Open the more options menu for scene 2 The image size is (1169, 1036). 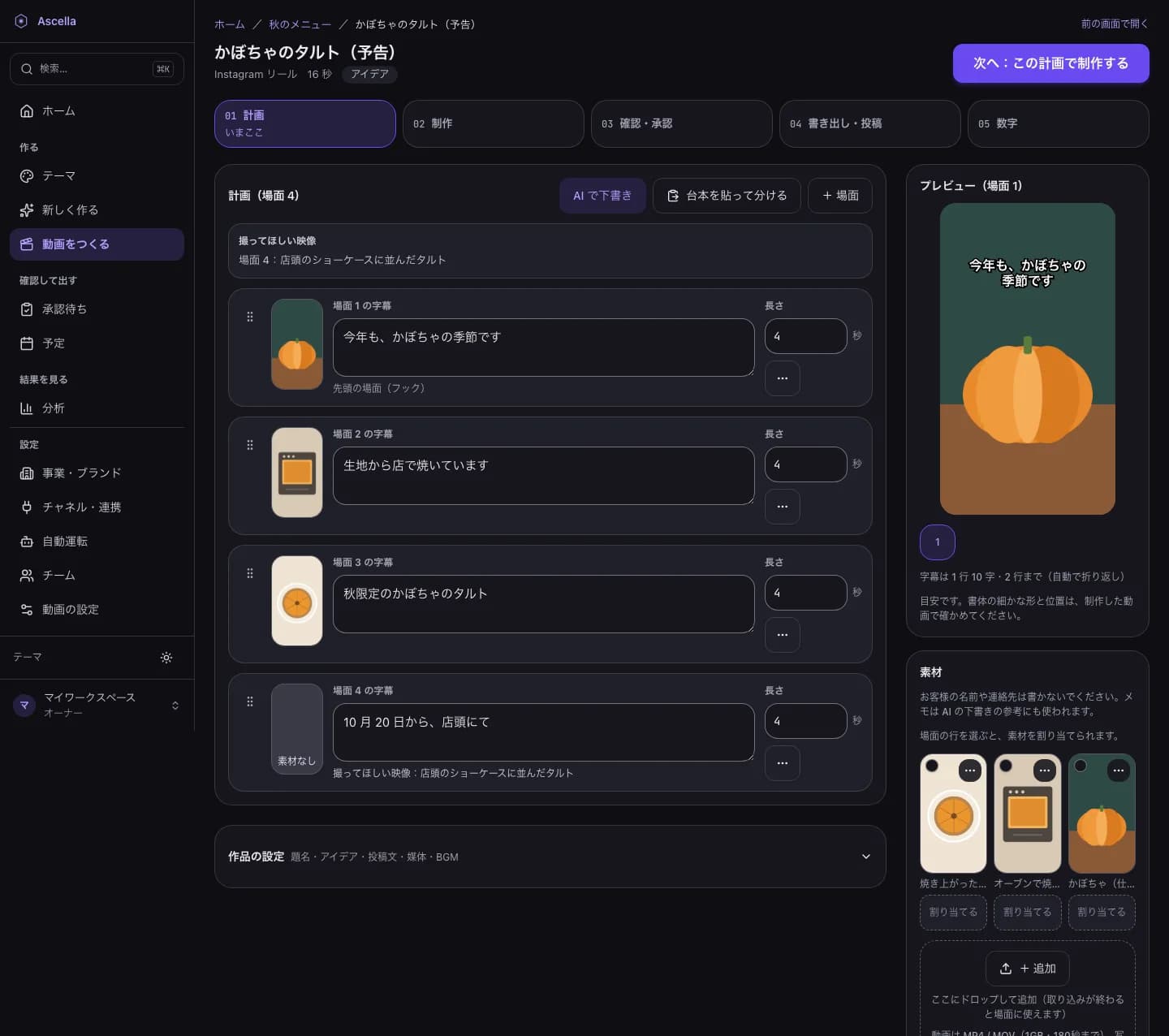783,507
